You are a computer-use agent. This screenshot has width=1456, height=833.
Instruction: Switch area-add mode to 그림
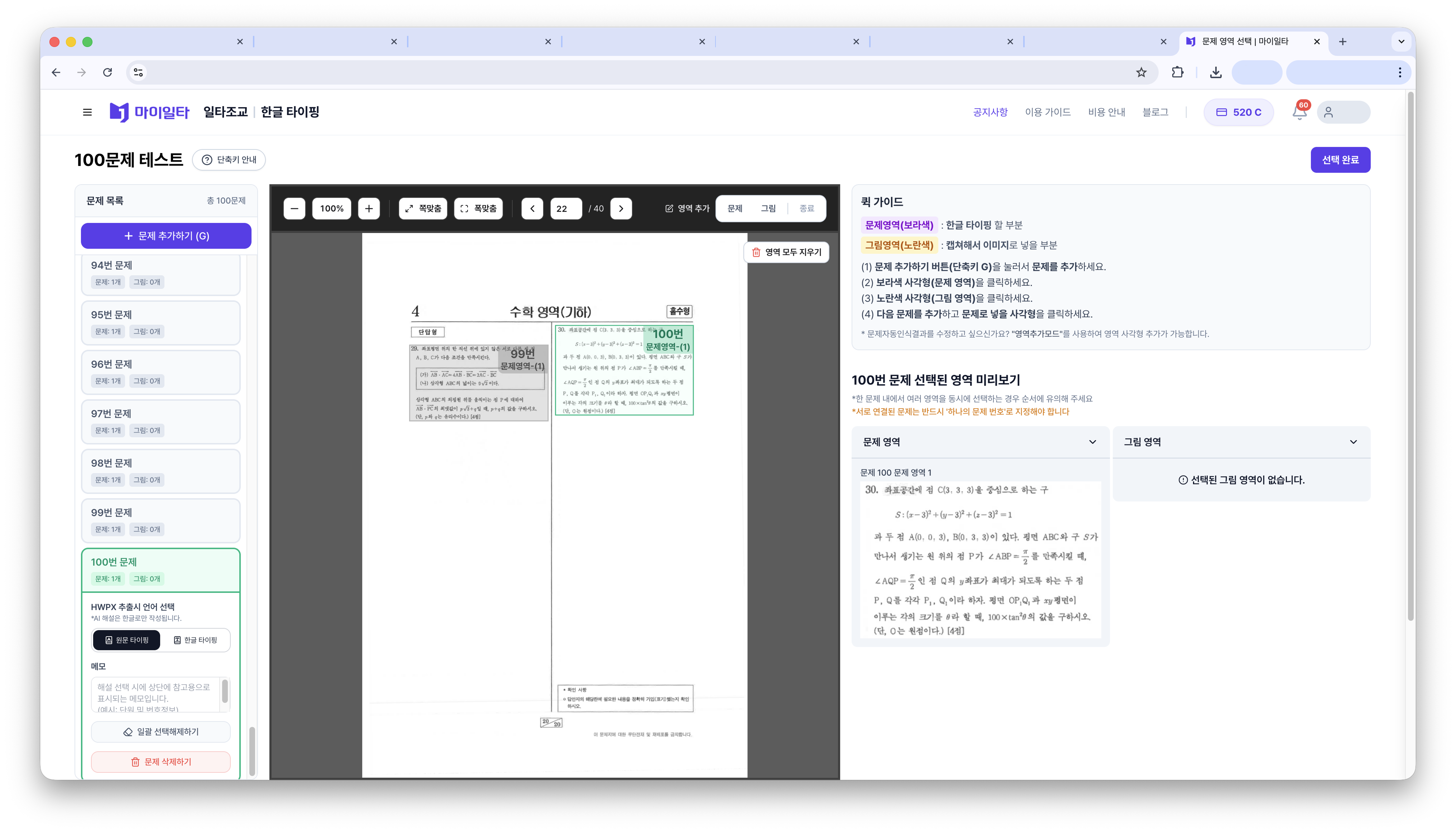(x=768, y=208)
